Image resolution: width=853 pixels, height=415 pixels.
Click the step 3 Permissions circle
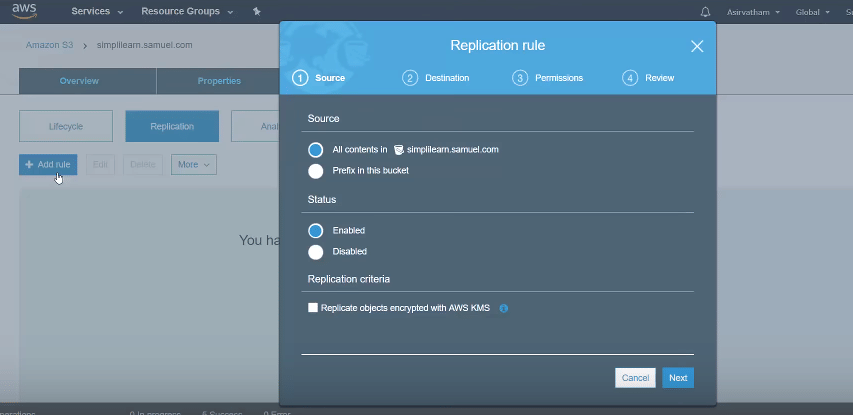520,78
